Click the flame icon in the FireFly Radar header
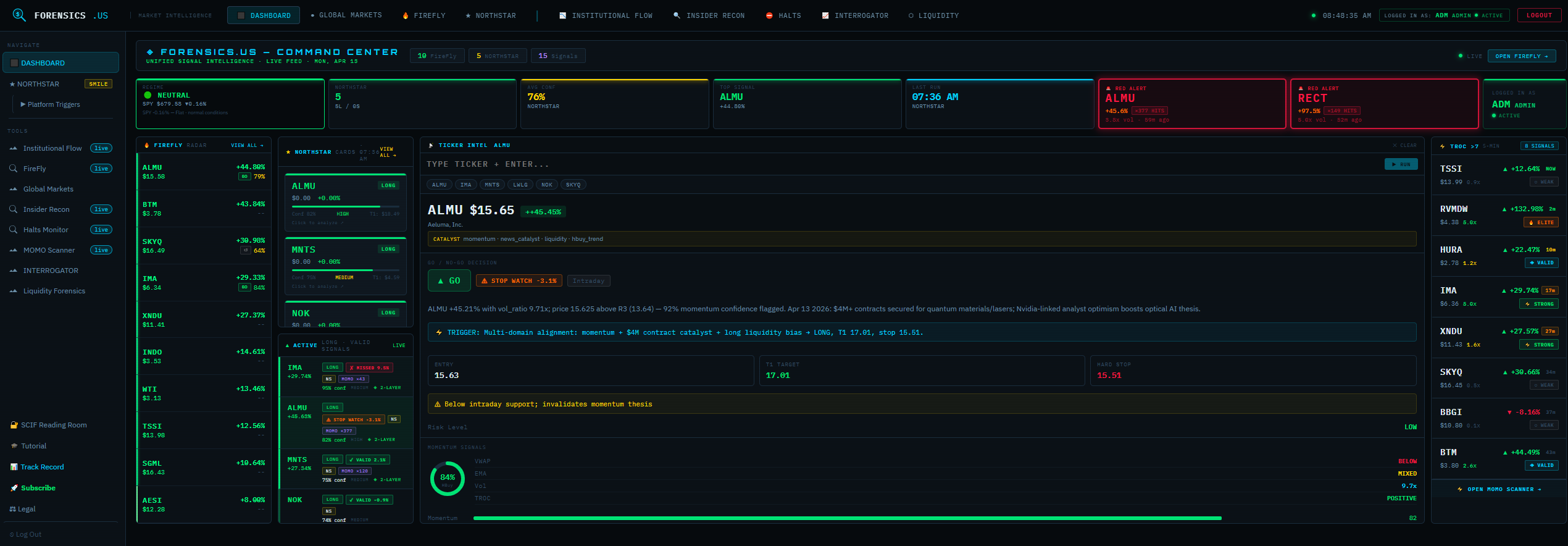The image size is (1568, 546). [147, 145]
